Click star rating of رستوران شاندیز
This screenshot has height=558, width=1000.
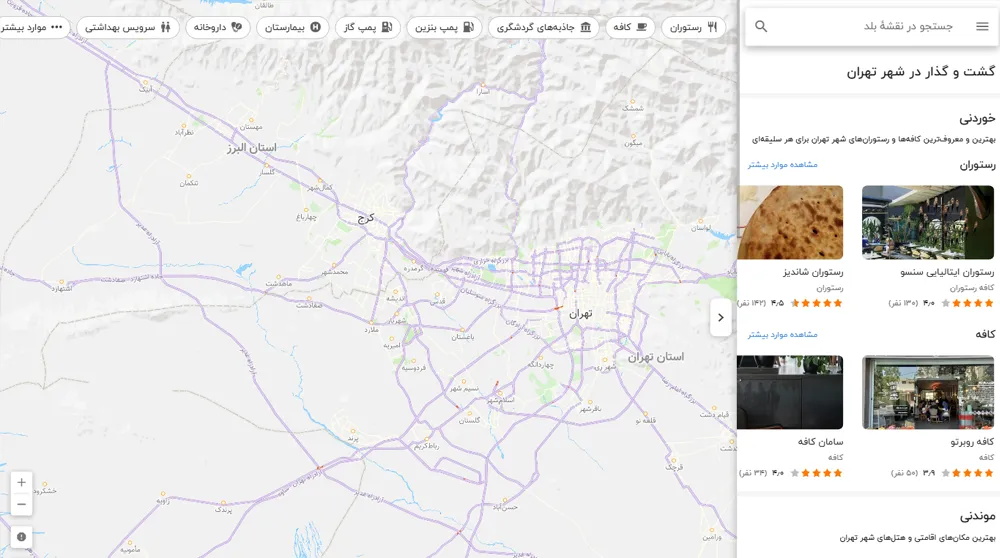(816, 303)
